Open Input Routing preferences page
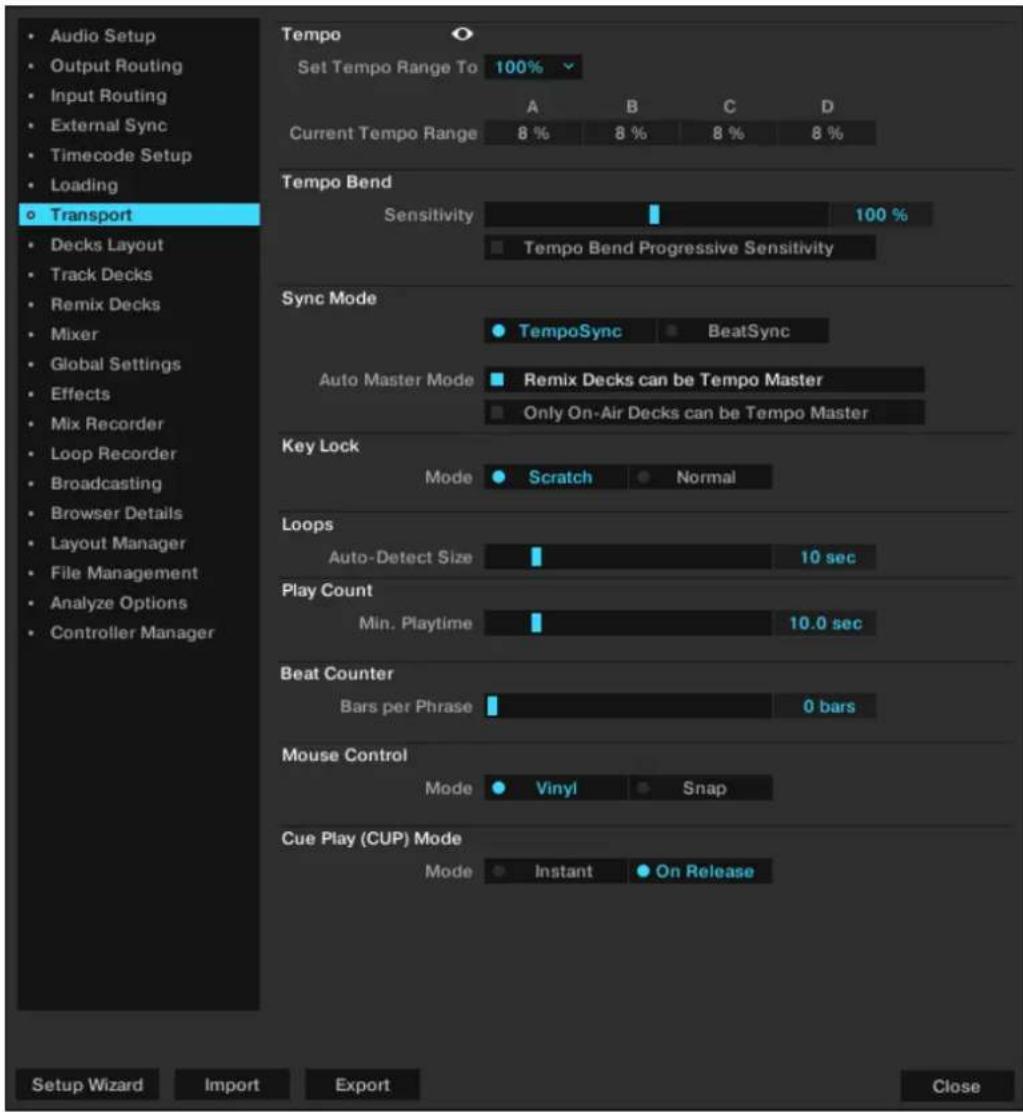Viewport: 1023px width, 1112px height. click(x=108, y=96)
